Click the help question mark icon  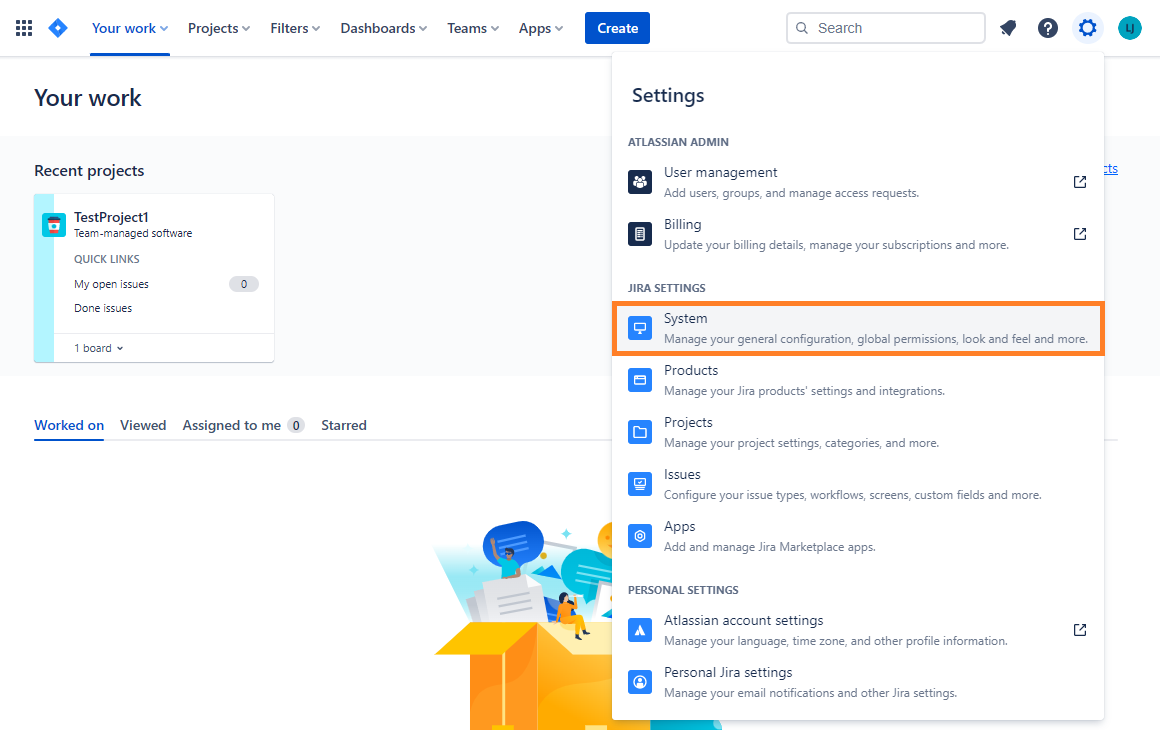pyautogui.click(x=1047, y=28)
